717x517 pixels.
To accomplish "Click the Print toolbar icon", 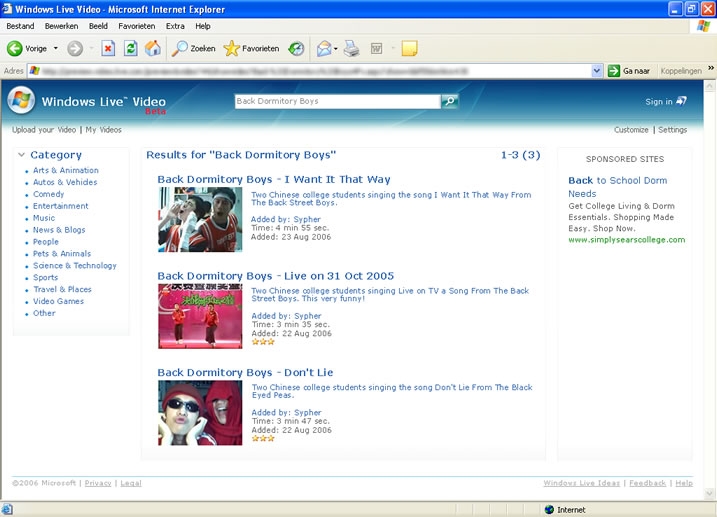I will pos(351,48).
